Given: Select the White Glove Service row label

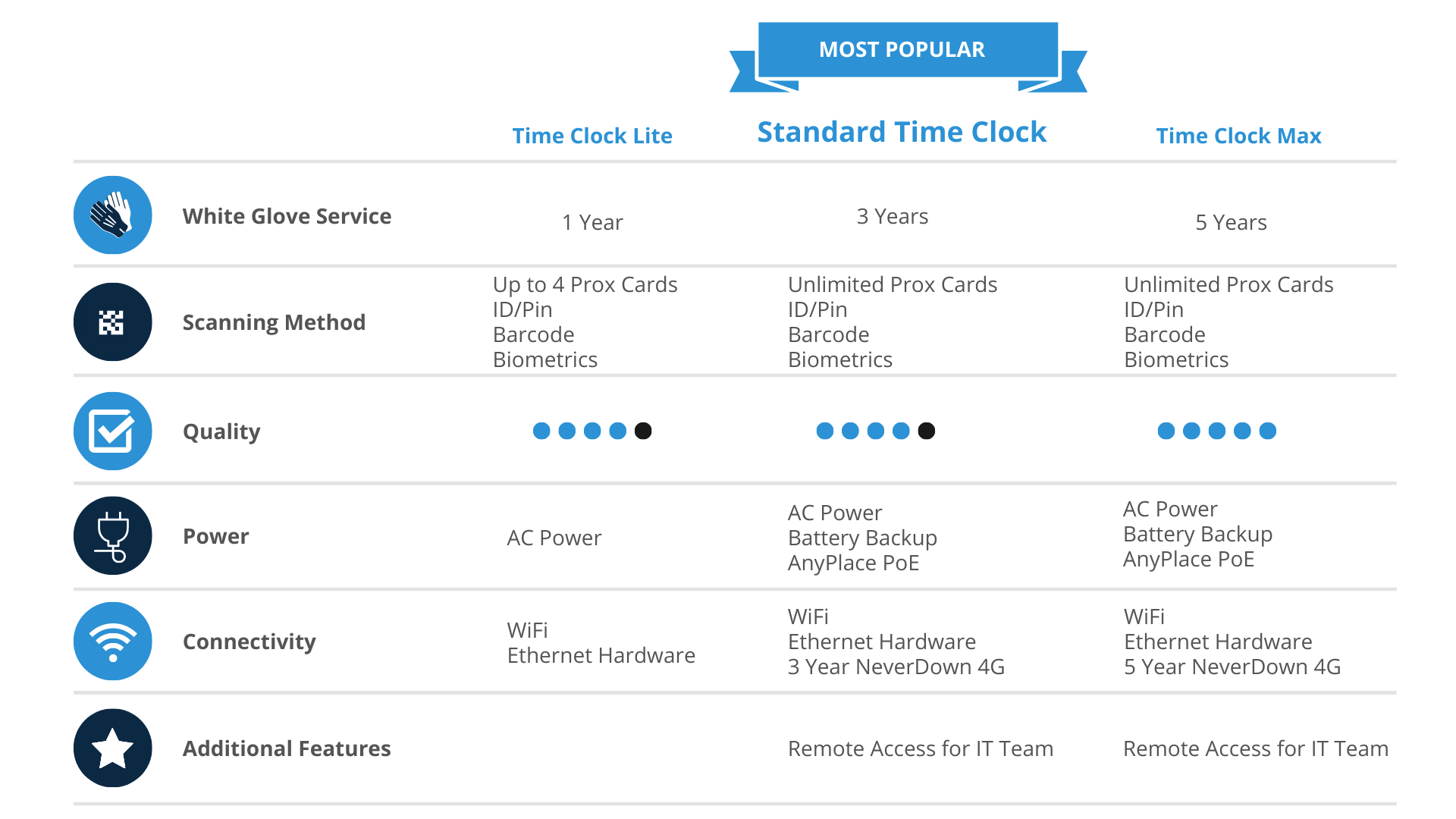Looking at the screenshot, I should (x=287, y=216).
